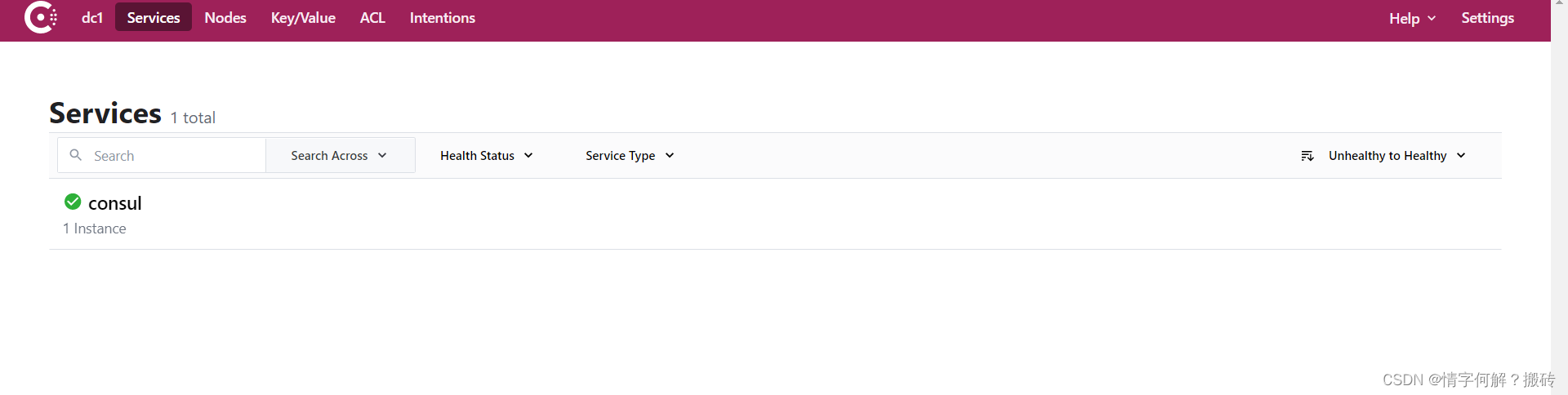Open the Intentions tab
Screen dimensions: 1568x395
point(443,17)
